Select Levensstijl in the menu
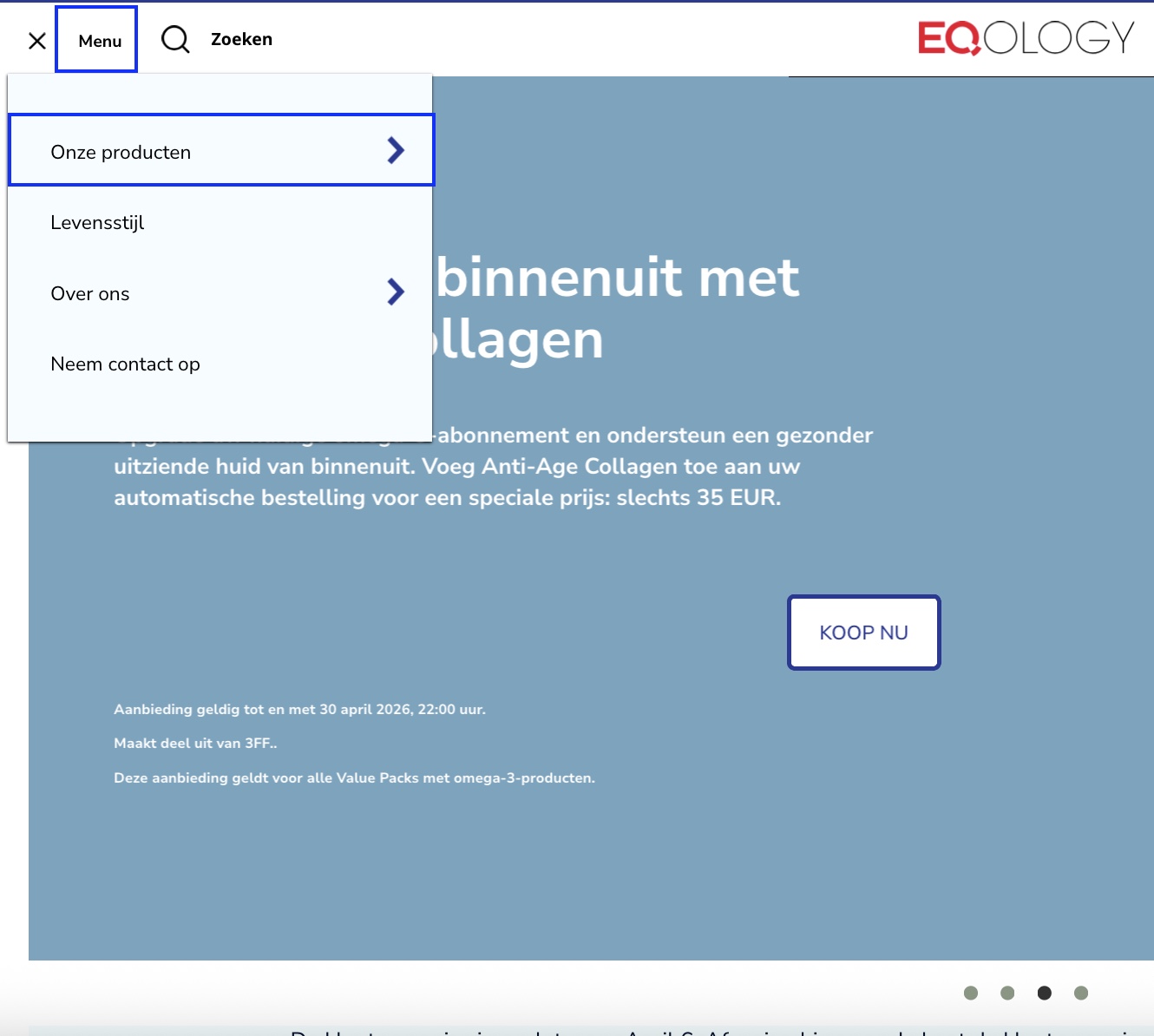1154x1036 pixels. [x=97, y=223]
